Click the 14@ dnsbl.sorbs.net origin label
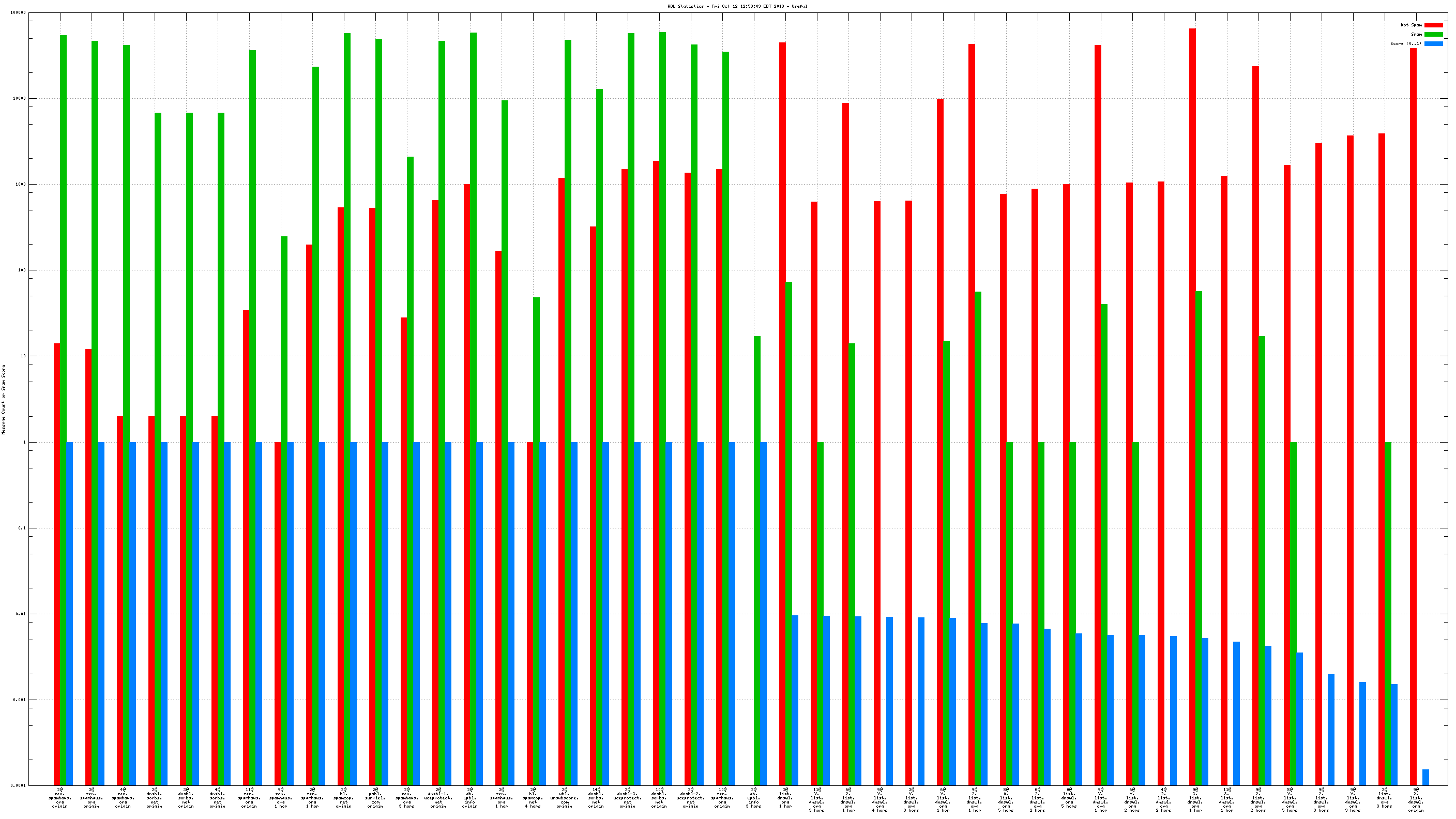The height and width of the screenshot is (819, 1456). [x=596, y=797]
